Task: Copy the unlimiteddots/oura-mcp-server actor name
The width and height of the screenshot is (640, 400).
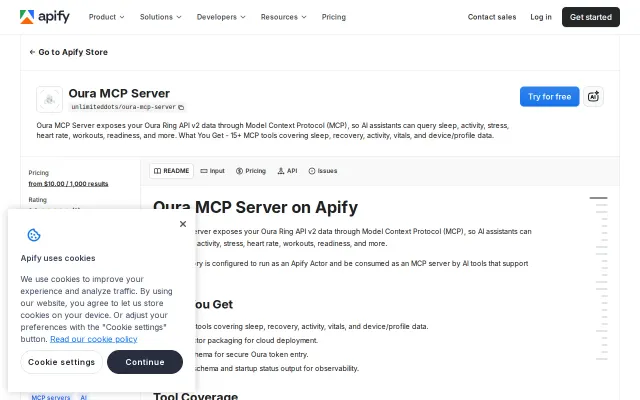Action: click(181, 107)
